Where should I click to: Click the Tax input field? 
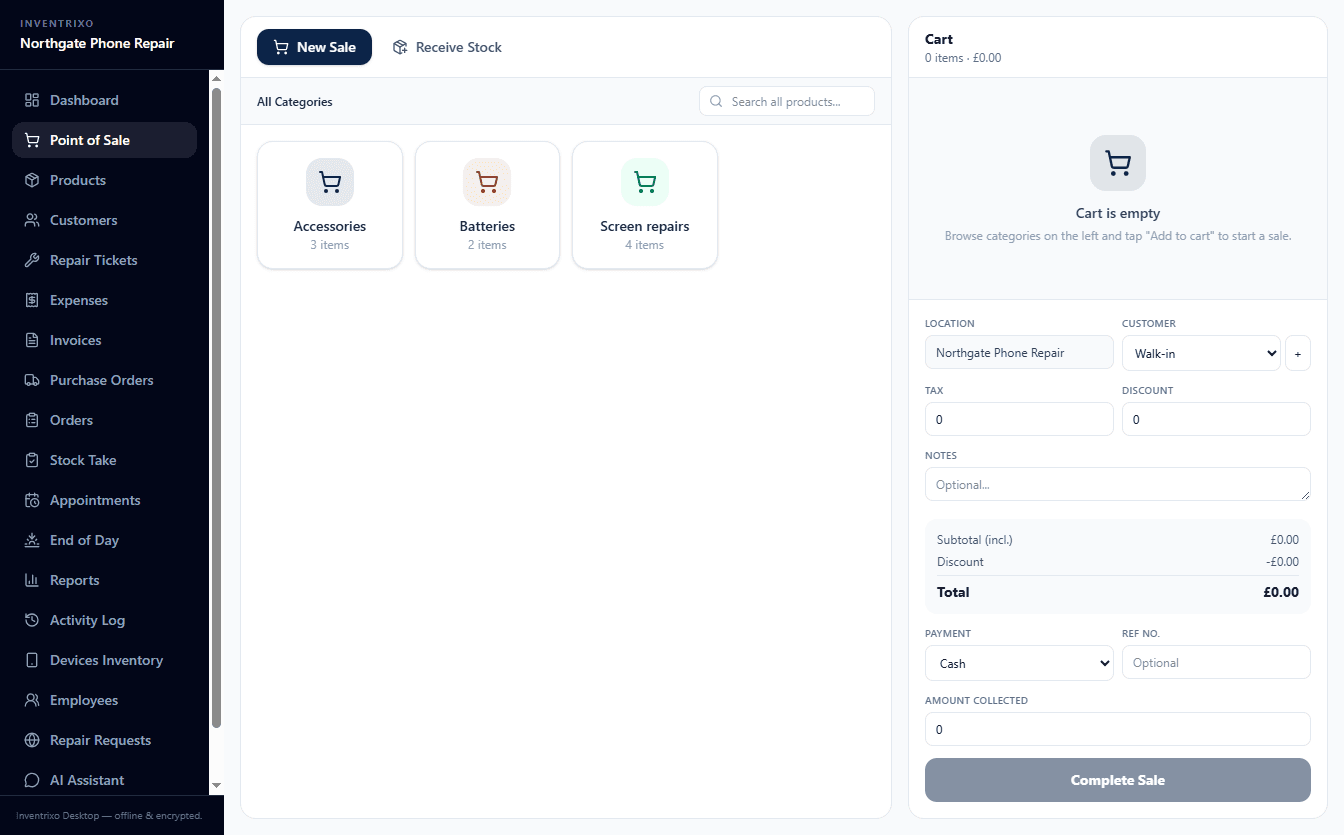click(x=1019, y=419)
